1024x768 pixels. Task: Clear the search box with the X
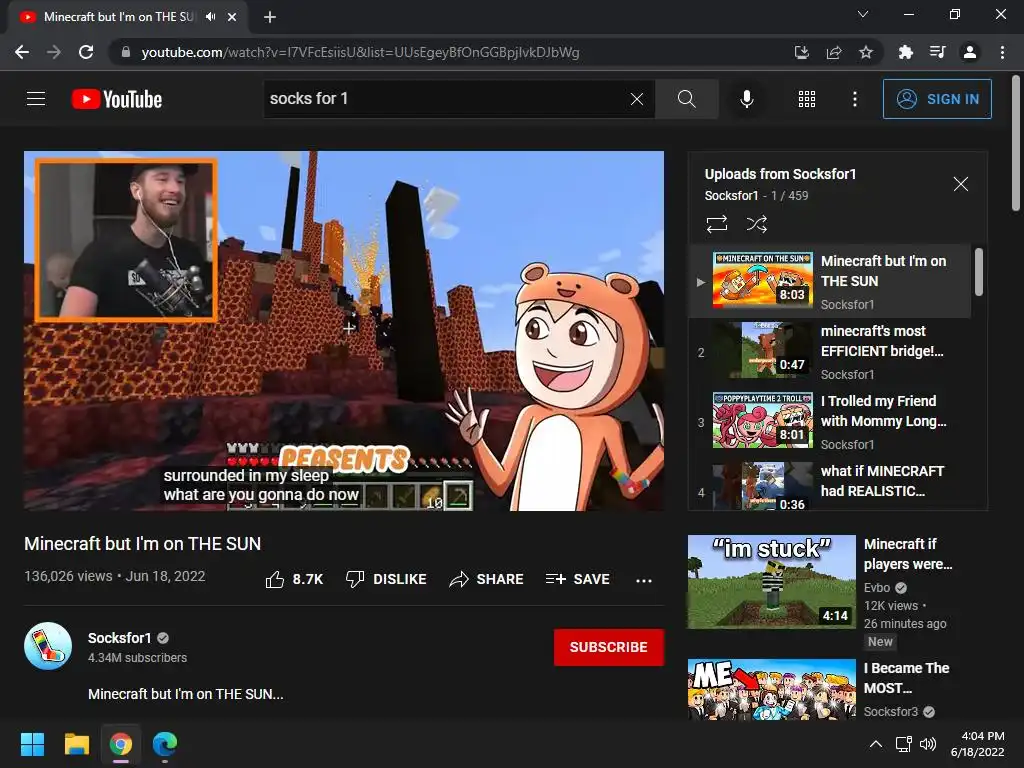[637, 99]
